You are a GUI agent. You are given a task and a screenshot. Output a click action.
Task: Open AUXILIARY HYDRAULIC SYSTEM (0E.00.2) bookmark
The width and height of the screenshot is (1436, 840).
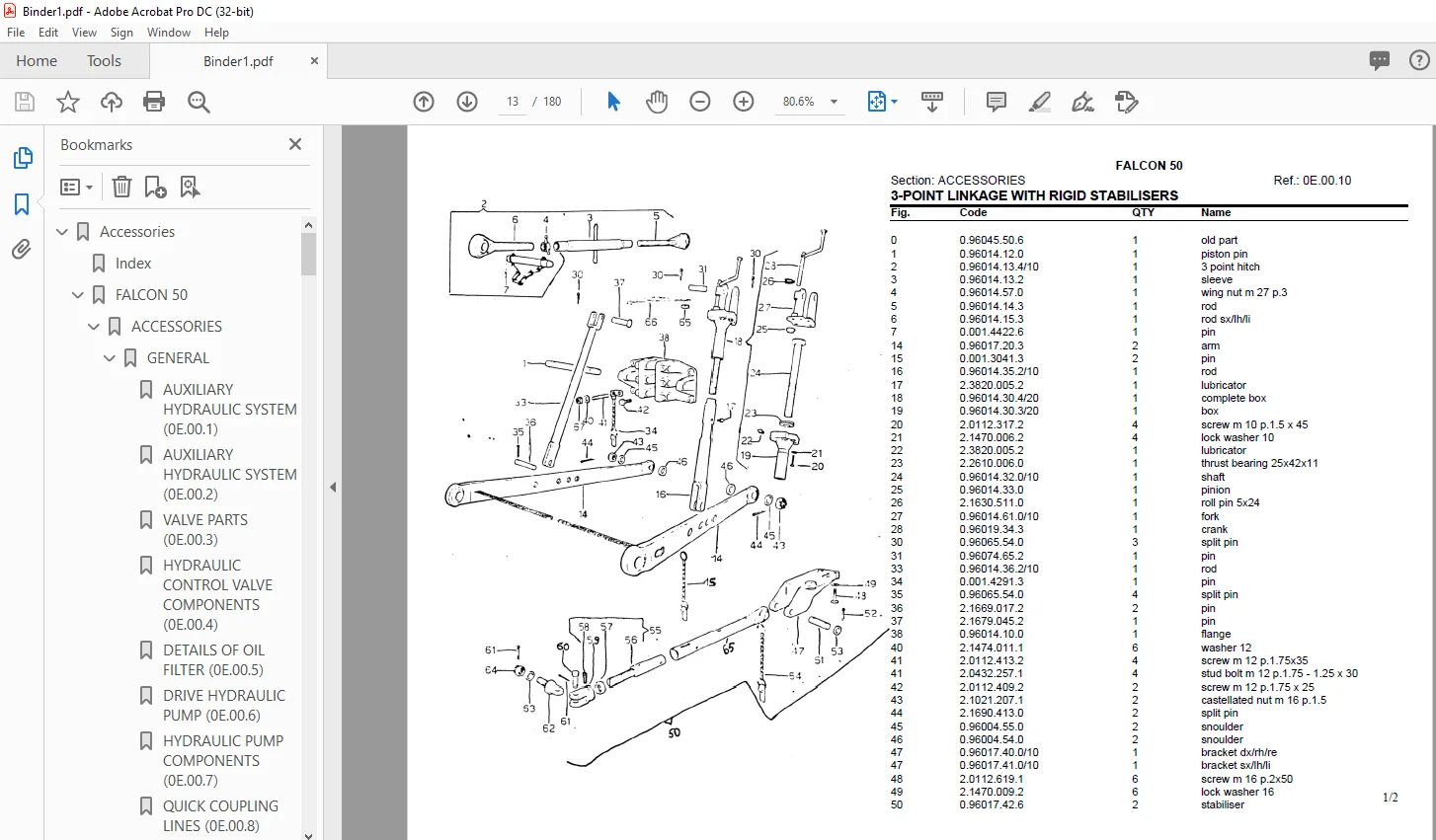(229, 475)
